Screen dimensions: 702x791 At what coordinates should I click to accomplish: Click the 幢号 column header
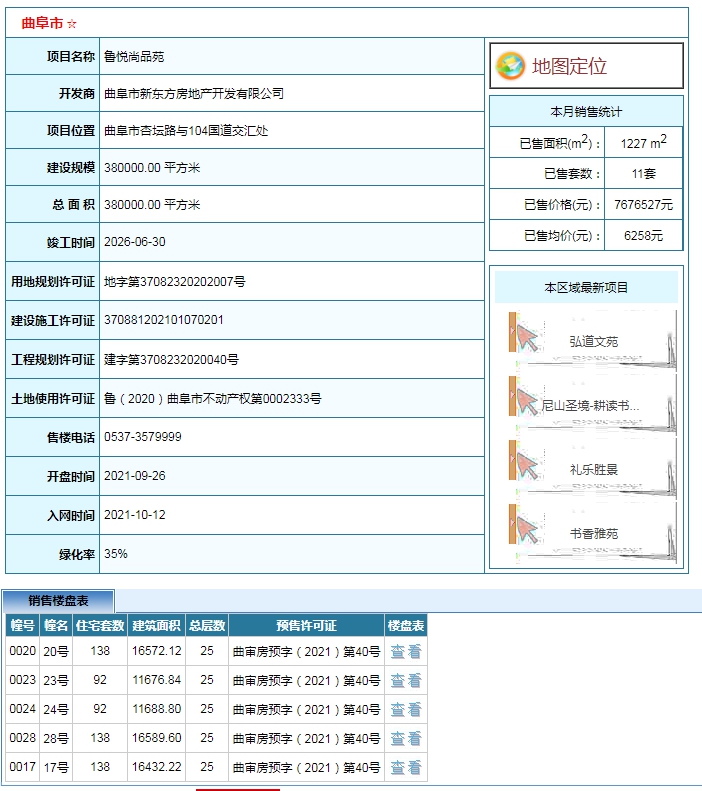tap(23, 626)
